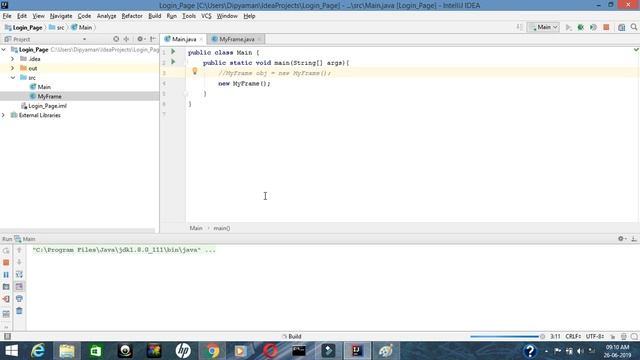This screenshot has height=360, width=640.
Task: Hide the Run tool window
Action: pos(634,239)
